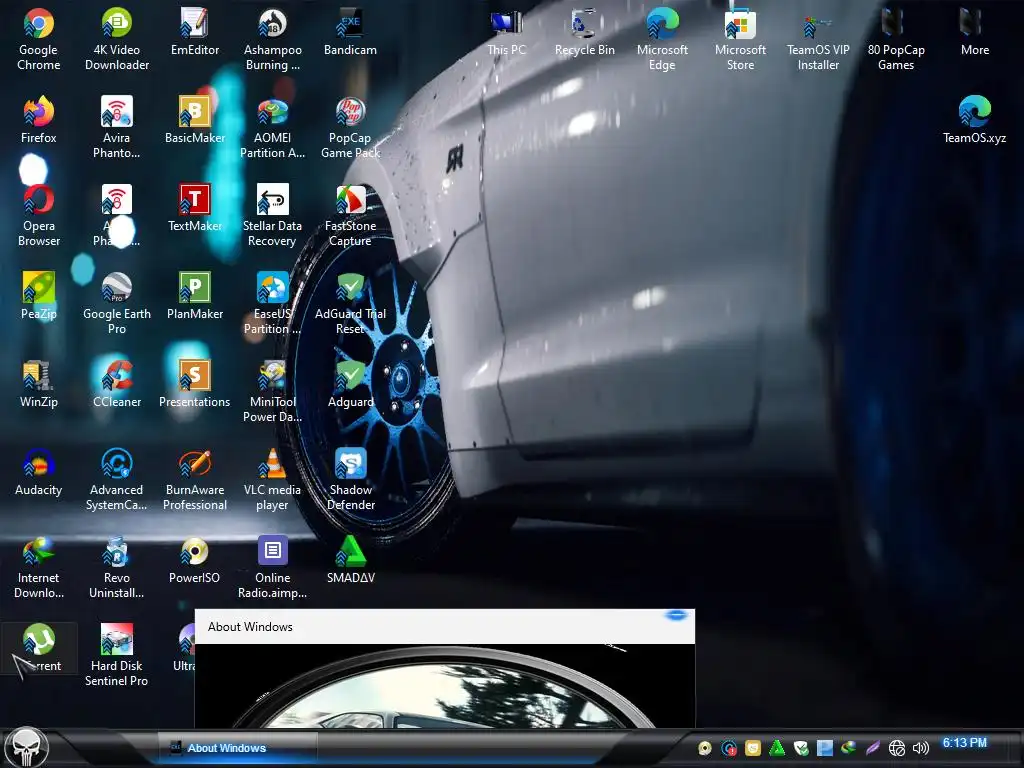Screen dimensions: 1024x768
Task: Open the PowerISO disc tray icon
Action: pos(705,748)
